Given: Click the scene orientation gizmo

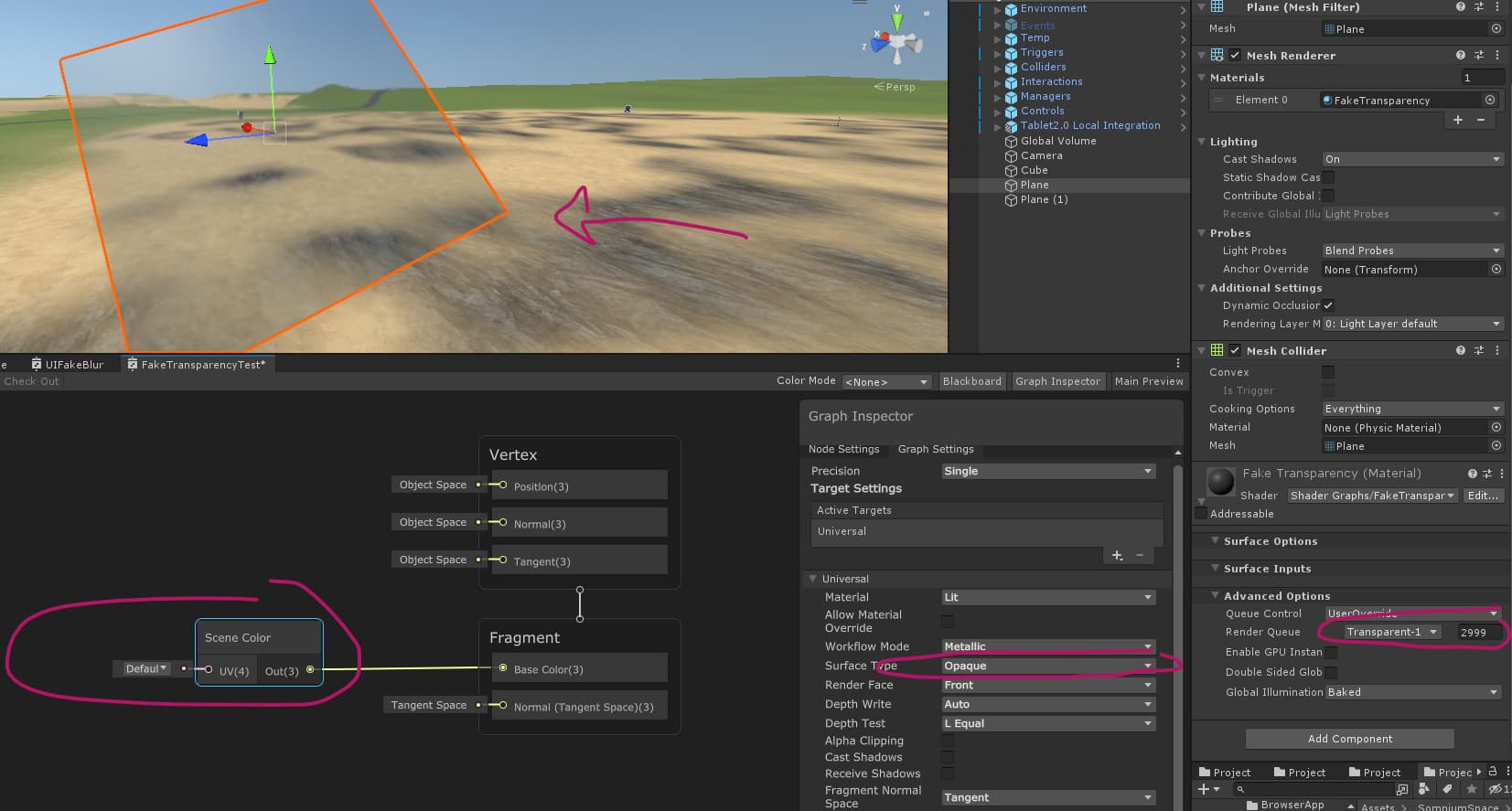Looking at the screenshot, I should click(x=896, y=41).
